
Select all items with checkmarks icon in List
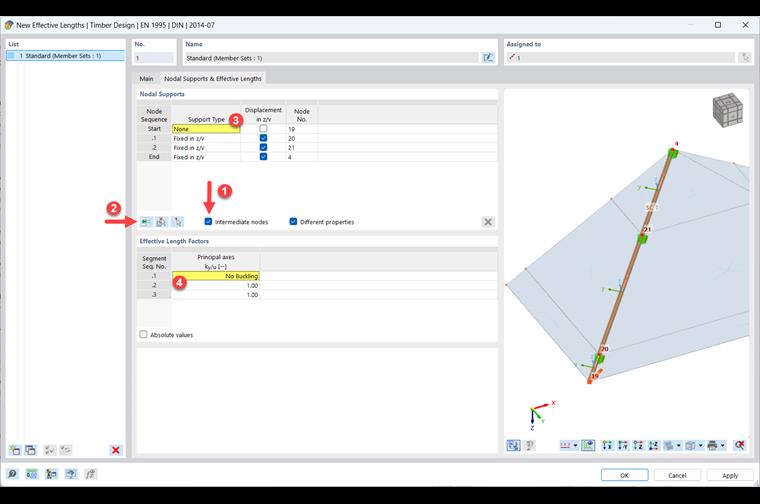[50, 450]
